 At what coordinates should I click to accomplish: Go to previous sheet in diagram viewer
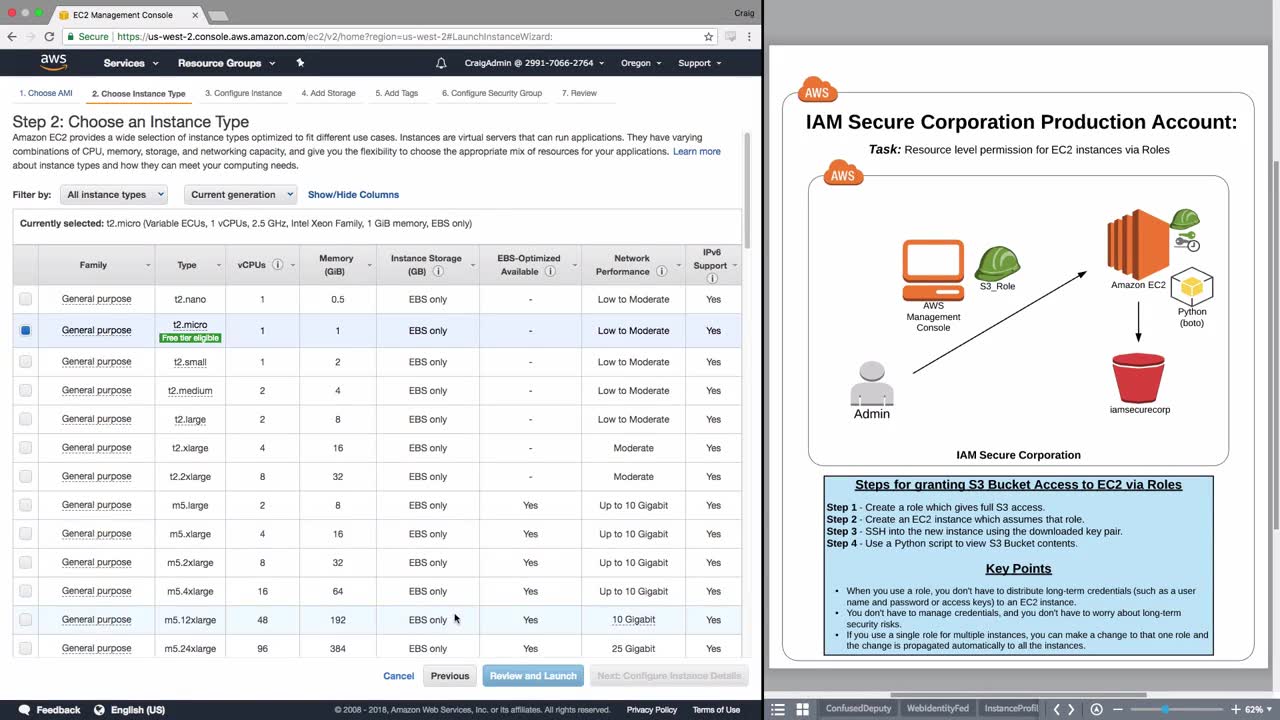[x=1056, y=709]
